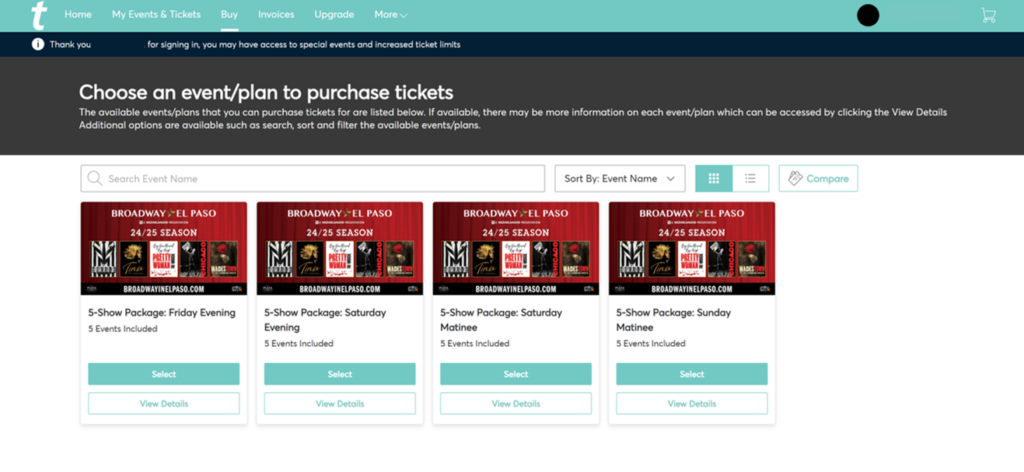The width and height of the screenshot is (1024, 472).
Task: Click the user profile avatar
Action: [x=868, y=15]
